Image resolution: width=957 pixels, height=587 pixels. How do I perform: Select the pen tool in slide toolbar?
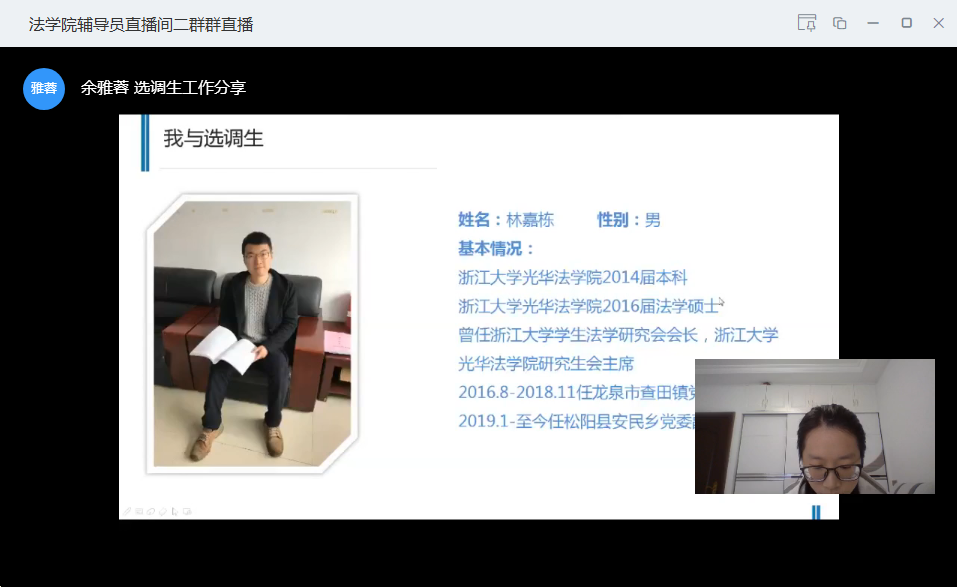tap(127, 511)
